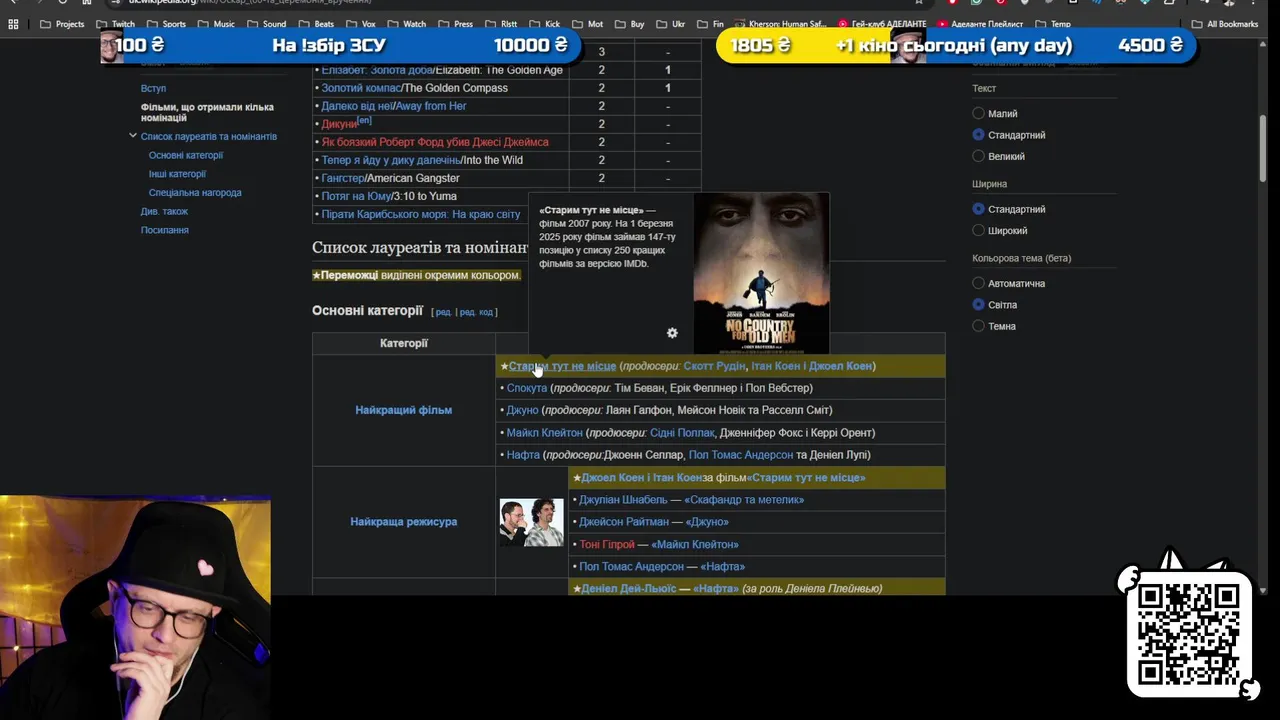Image resolution: width=1280 pixels, height=720 pixels.
Task: Open the Гангстер film link
Action: coord(343,178)
